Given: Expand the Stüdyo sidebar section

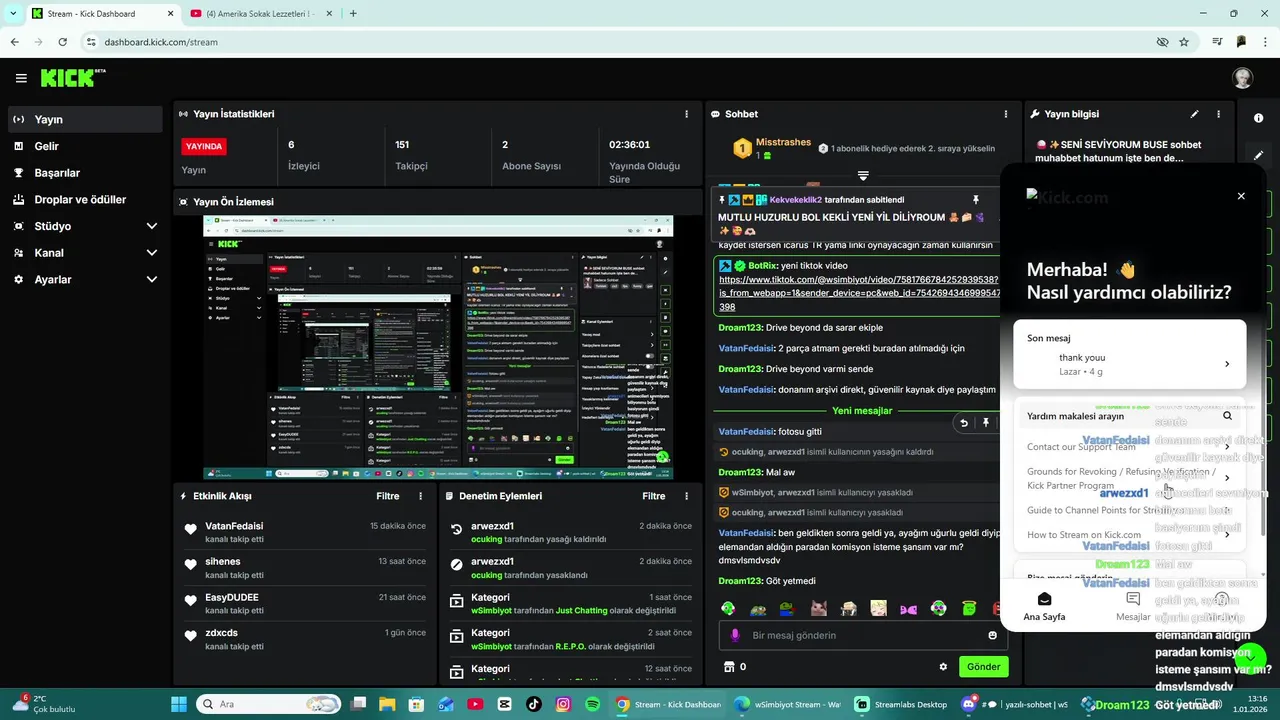Looking at the screenshot, I should 84,226.
